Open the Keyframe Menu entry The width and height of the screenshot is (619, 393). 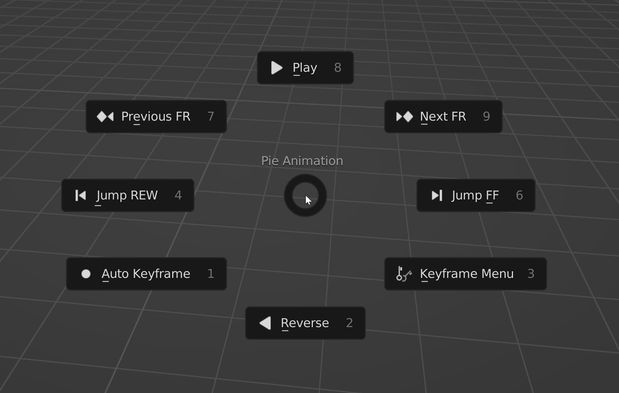(465, 274)
